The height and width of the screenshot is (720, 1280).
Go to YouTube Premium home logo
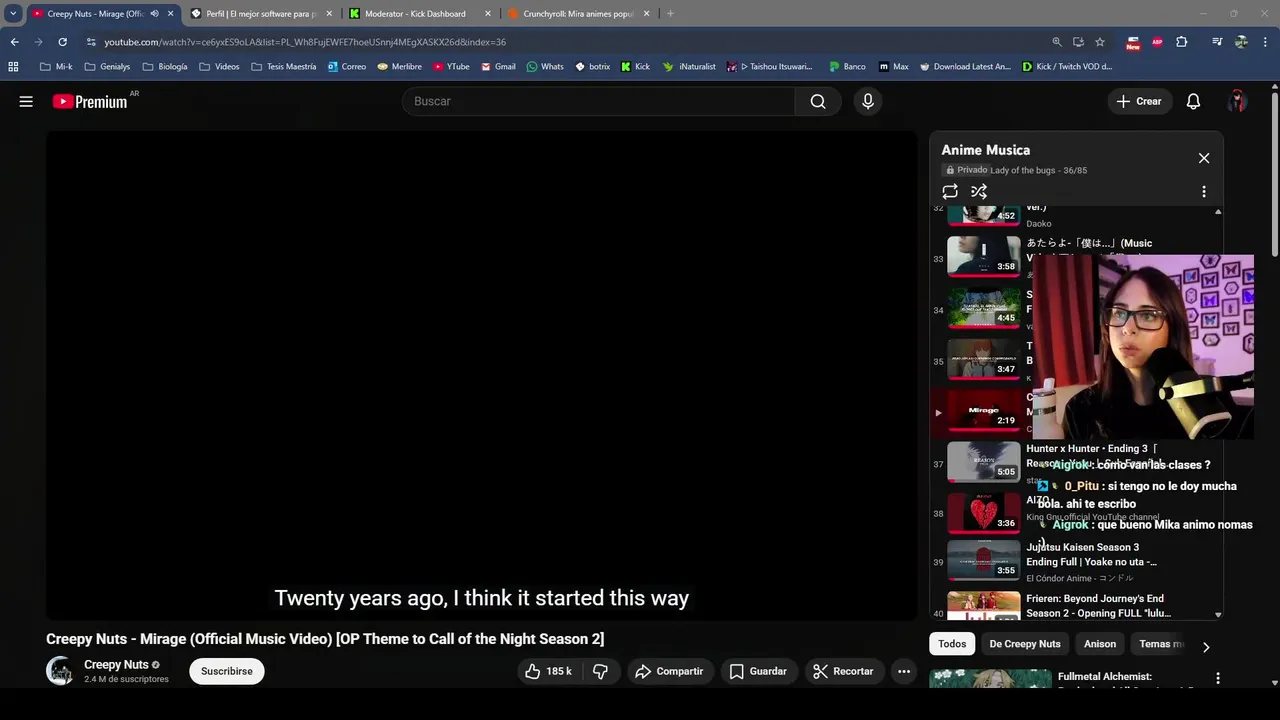click(90, 101)
